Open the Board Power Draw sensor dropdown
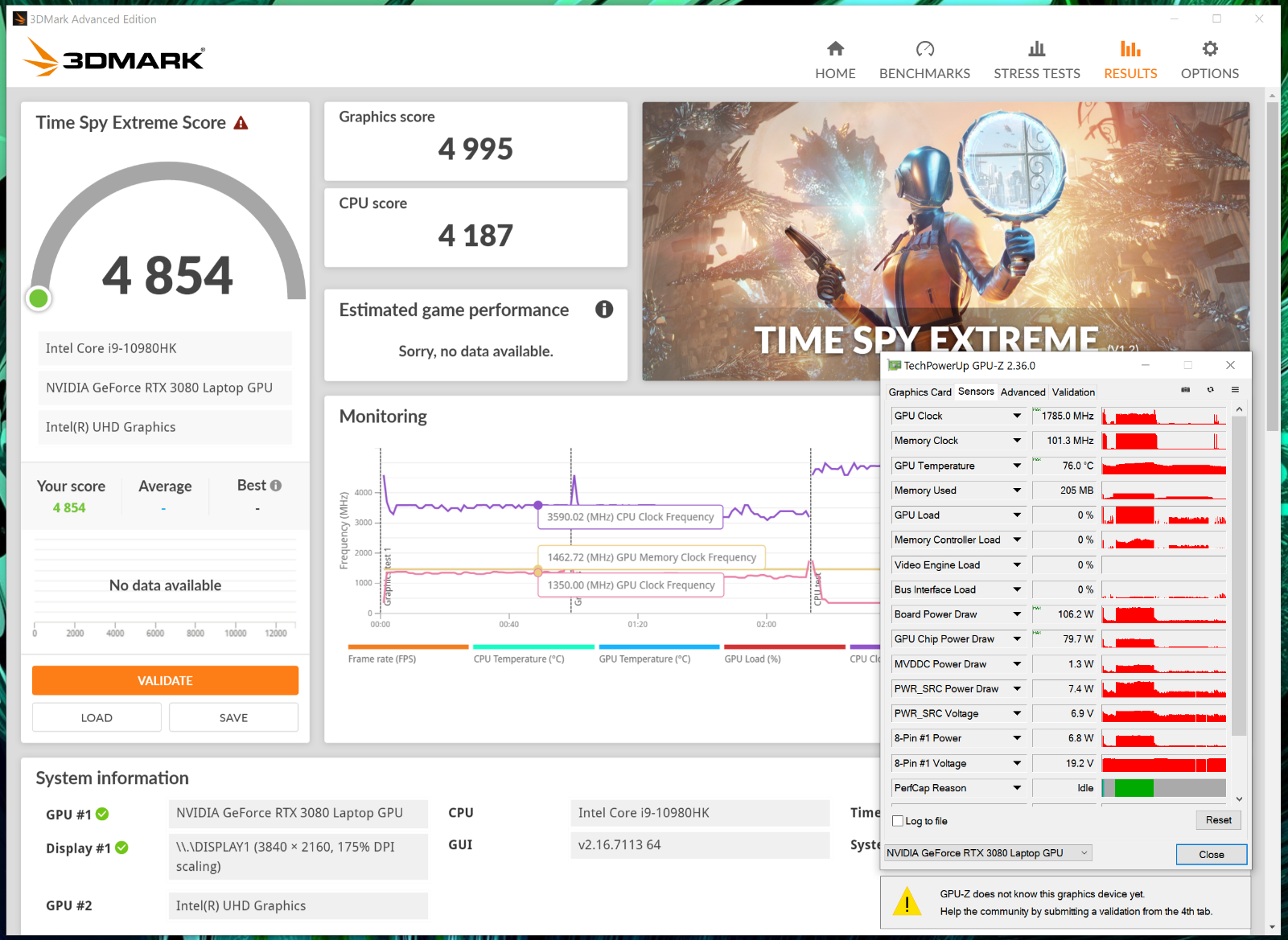 1017,614
